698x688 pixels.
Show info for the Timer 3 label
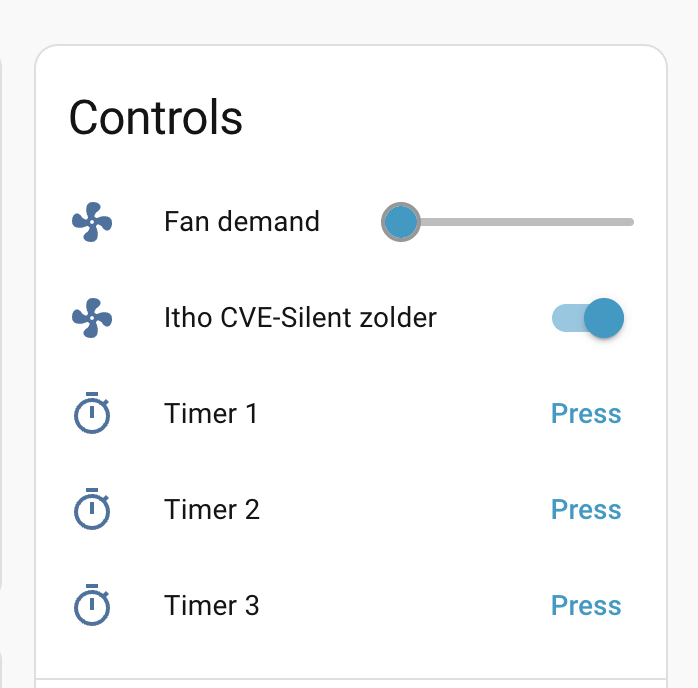coord(212,605)
